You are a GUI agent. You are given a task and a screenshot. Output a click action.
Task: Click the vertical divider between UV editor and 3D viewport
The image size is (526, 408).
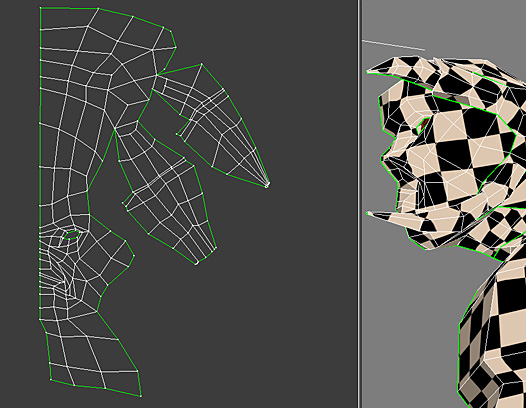point(360,204)
